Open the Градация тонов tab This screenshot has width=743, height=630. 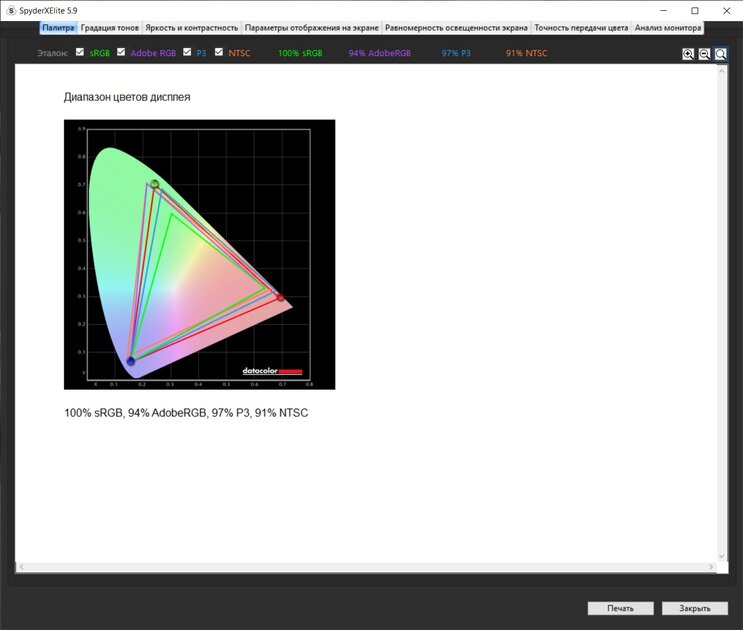(109, 28)
